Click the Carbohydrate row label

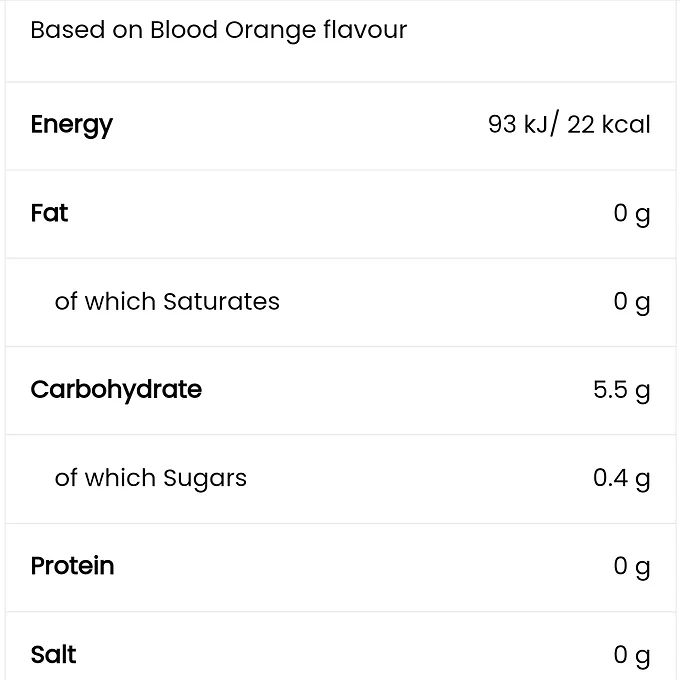[x=116, y=389]
